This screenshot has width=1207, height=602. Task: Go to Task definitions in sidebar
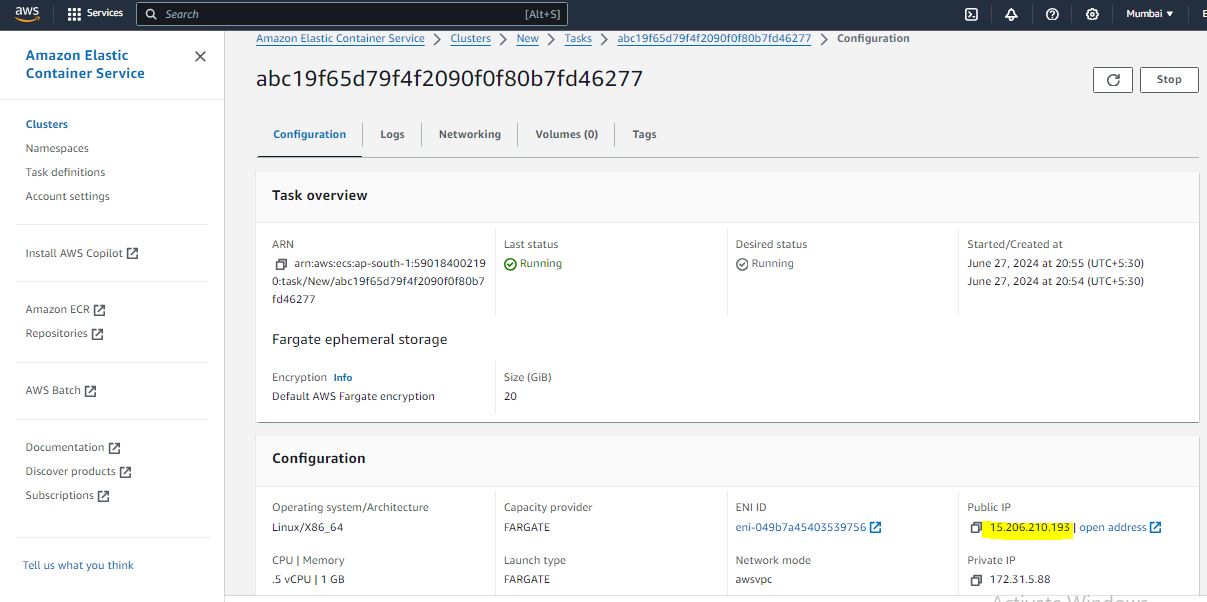65,172
